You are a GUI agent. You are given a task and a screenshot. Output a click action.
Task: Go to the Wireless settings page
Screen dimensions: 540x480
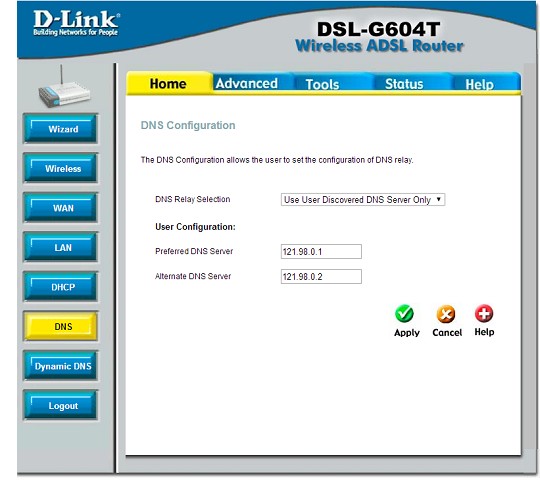[61, 168]
